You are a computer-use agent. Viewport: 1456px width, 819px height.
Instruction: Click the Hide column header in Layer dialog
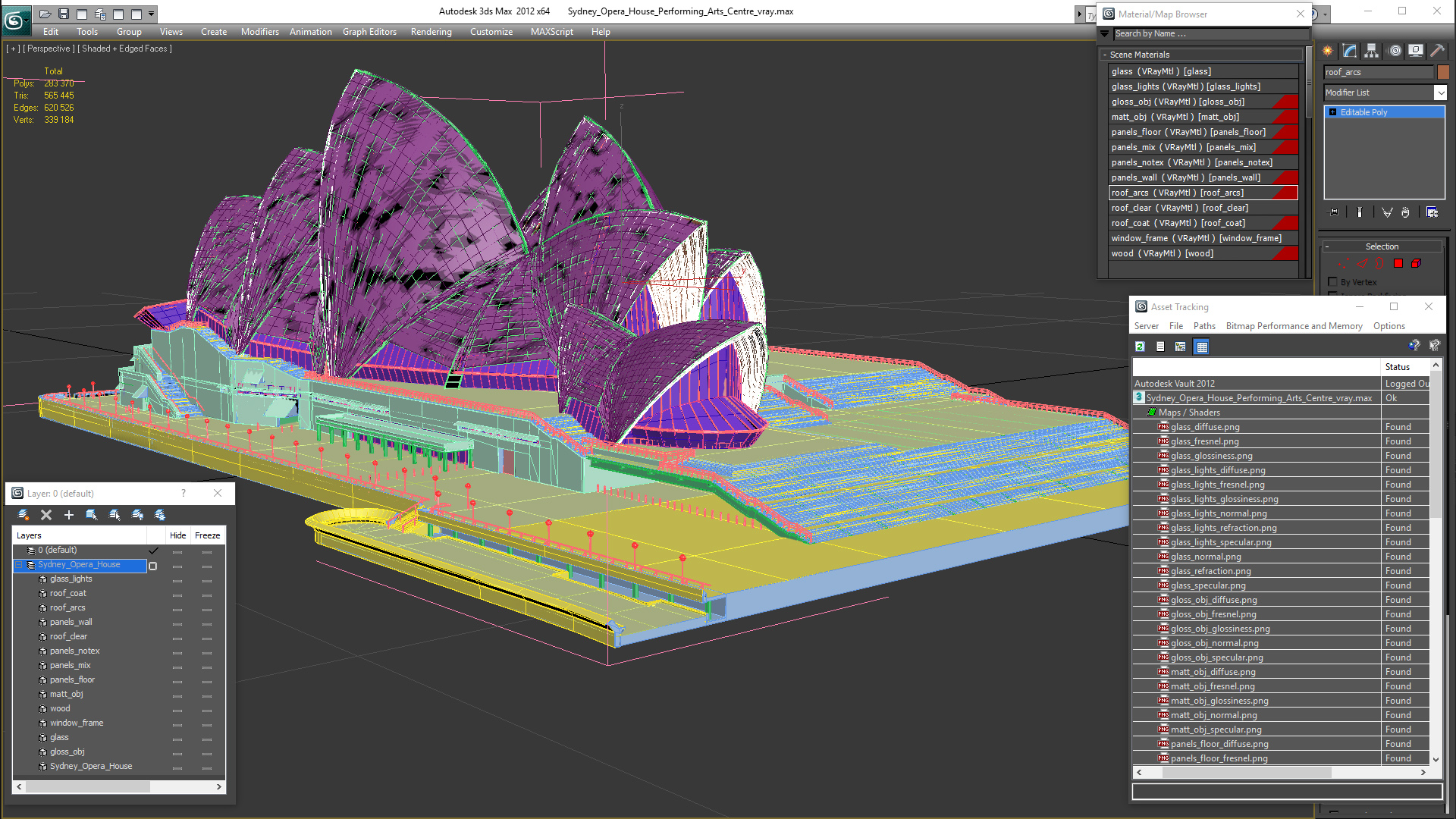pos(177,535)
